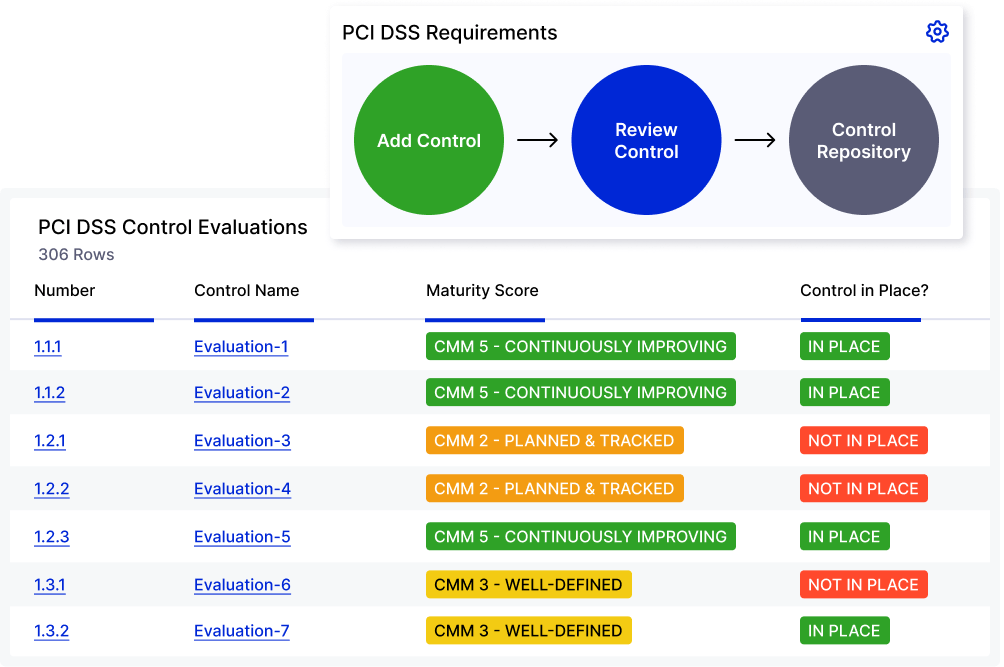Open control number 1.1.2
The image size is (1004, 667).
pyautogui.click(x=50, y=392)
